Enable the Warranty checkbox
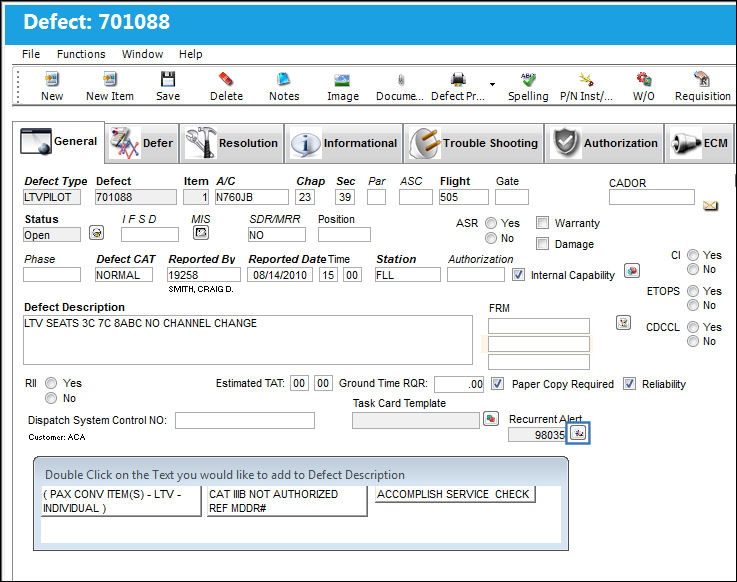 click(x=542, y=222)
